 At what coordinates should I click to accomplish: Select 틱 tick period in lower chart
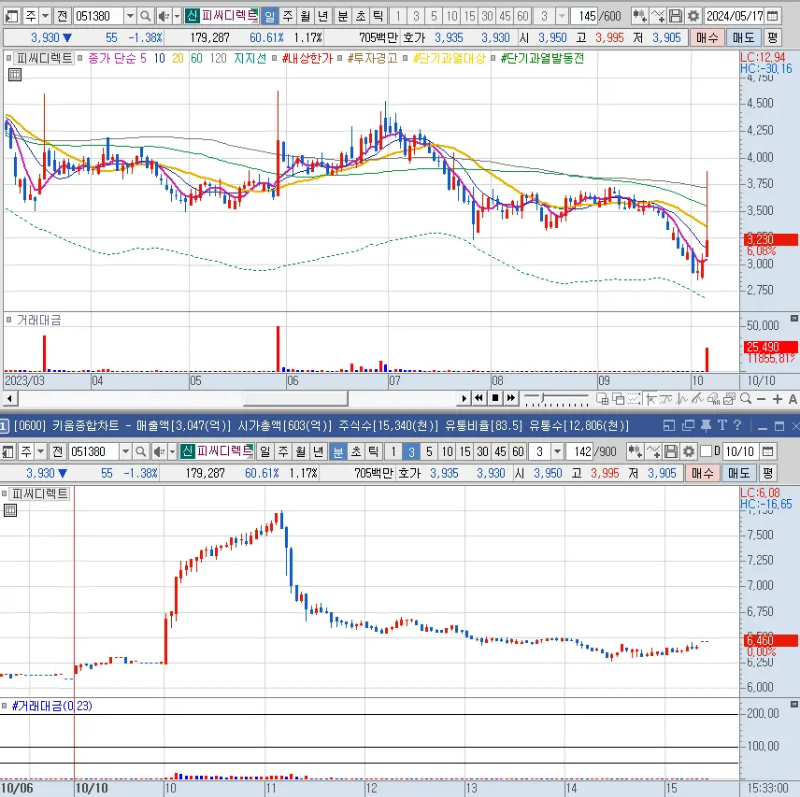[373, 452]
